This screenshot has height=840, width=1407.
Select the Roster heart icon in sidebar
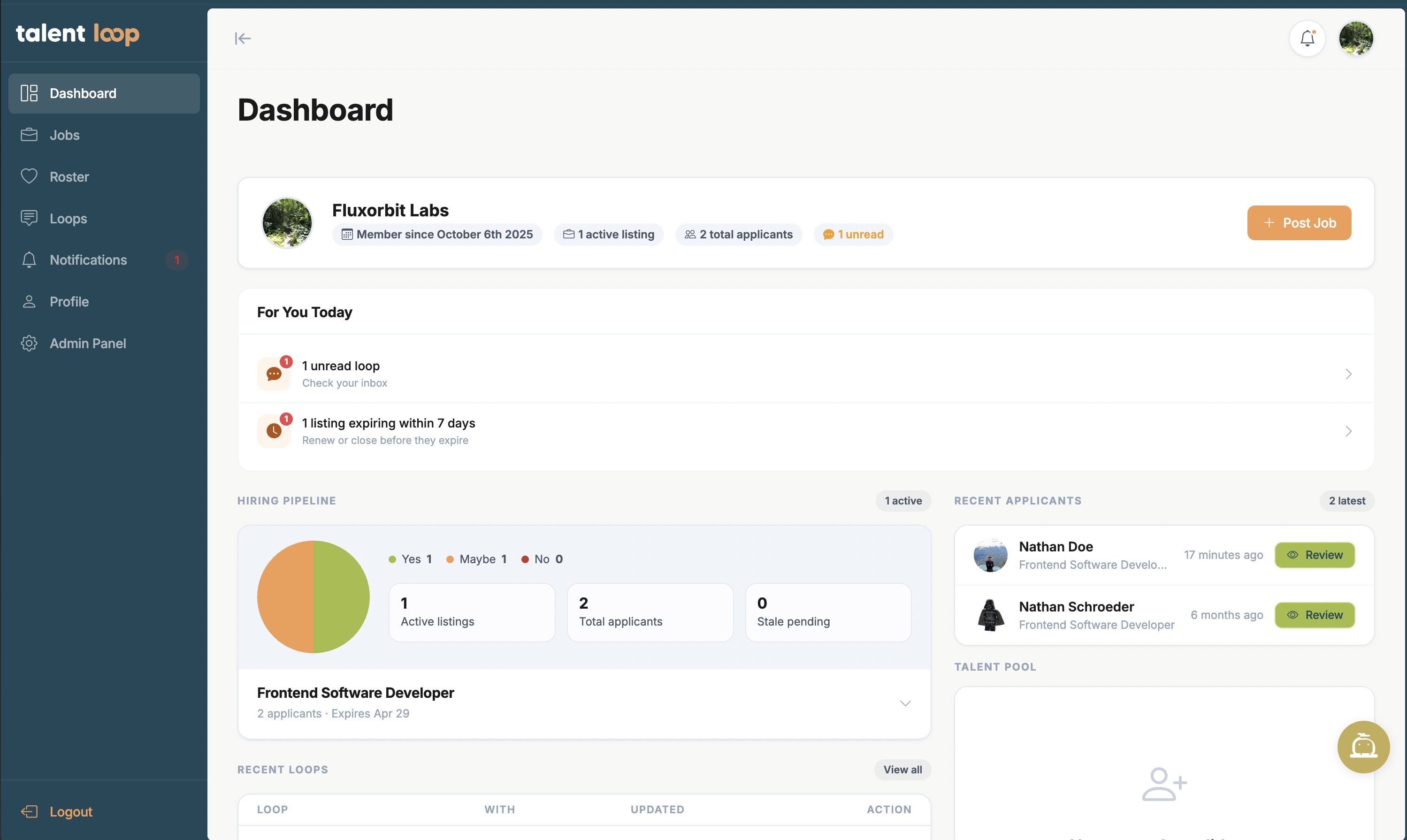(30, 176)
